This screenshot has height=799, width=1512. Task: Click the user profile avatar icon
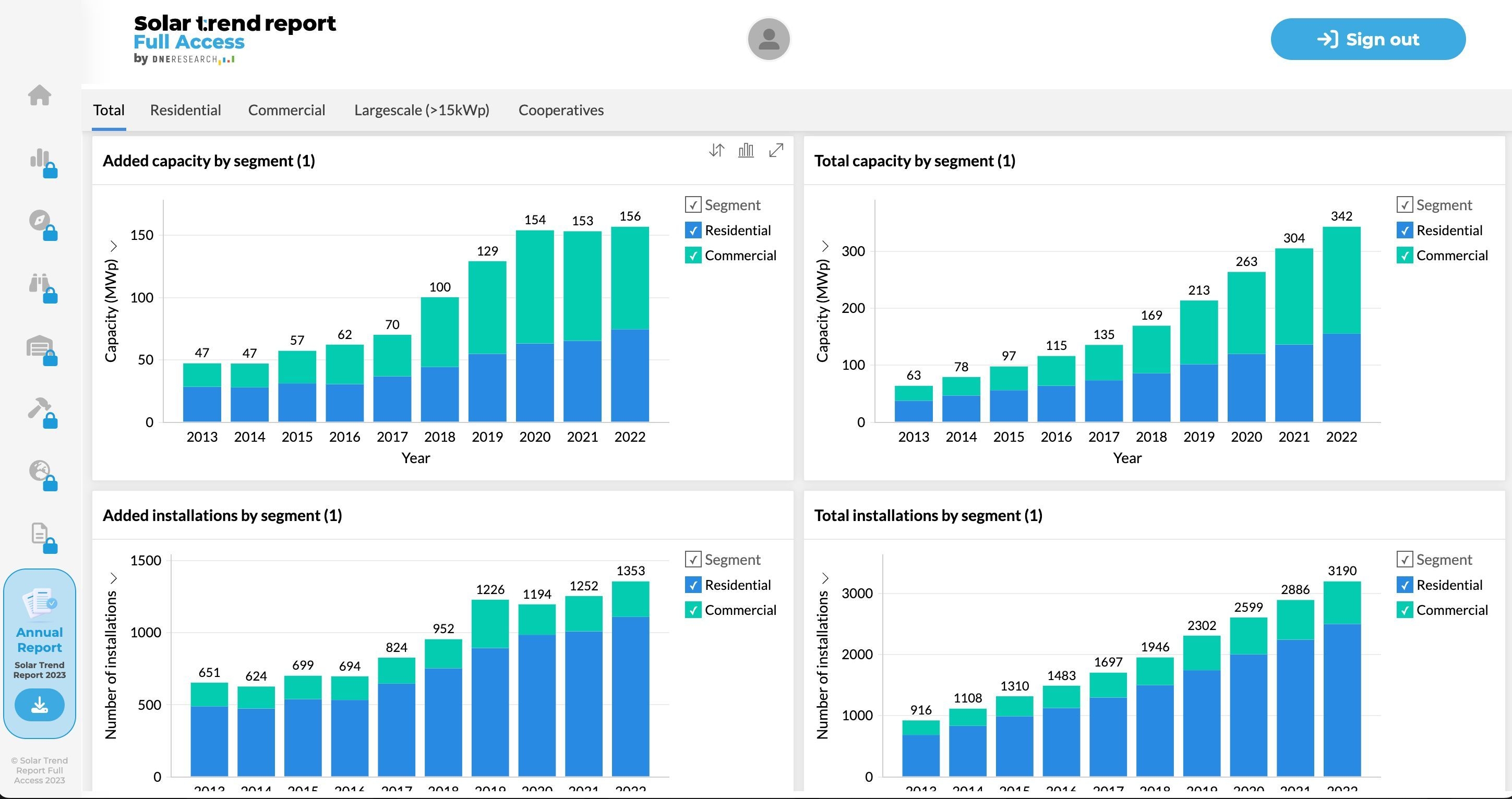769,38
